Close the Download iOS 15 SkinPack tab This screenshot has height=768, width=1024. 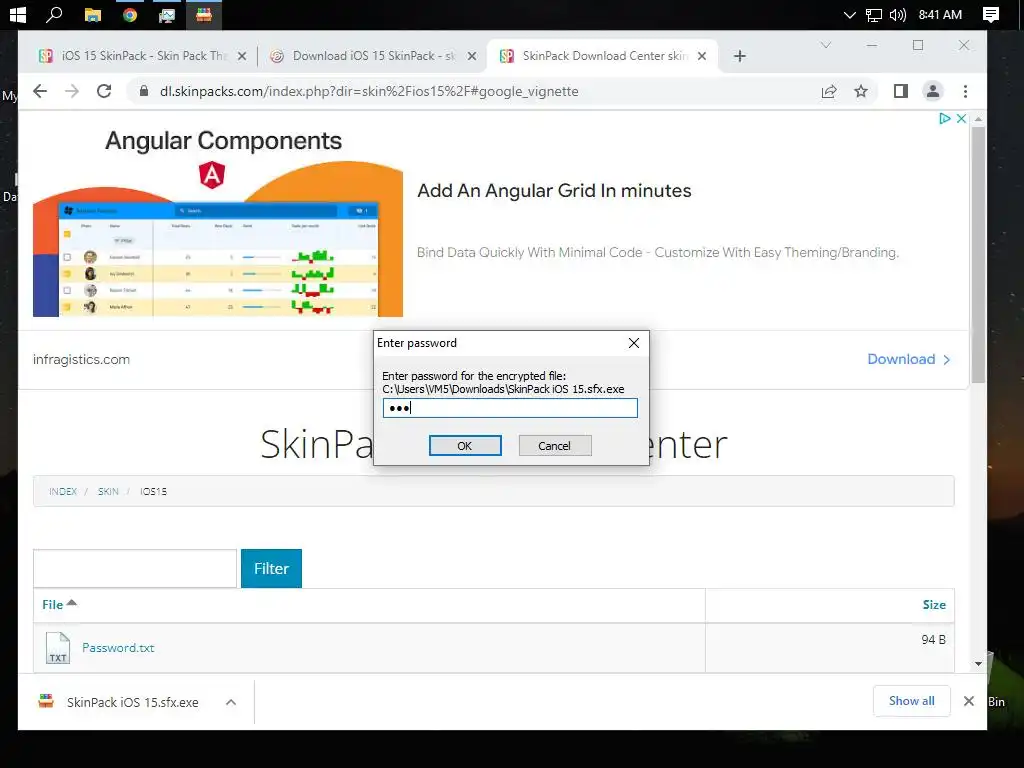(472, 56)
